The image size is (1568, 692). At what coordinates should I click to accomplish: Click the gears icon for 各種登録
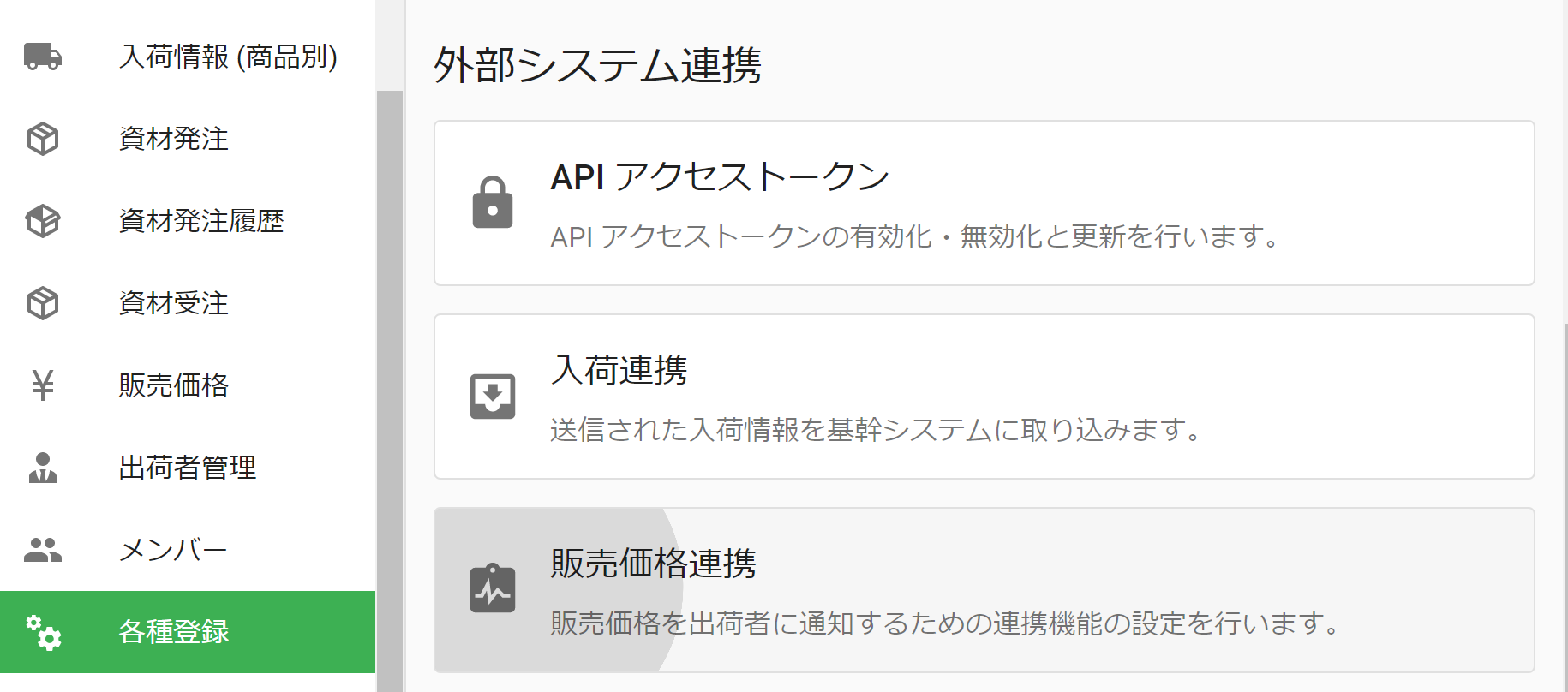pyautogui.click(x=43, y=632)
